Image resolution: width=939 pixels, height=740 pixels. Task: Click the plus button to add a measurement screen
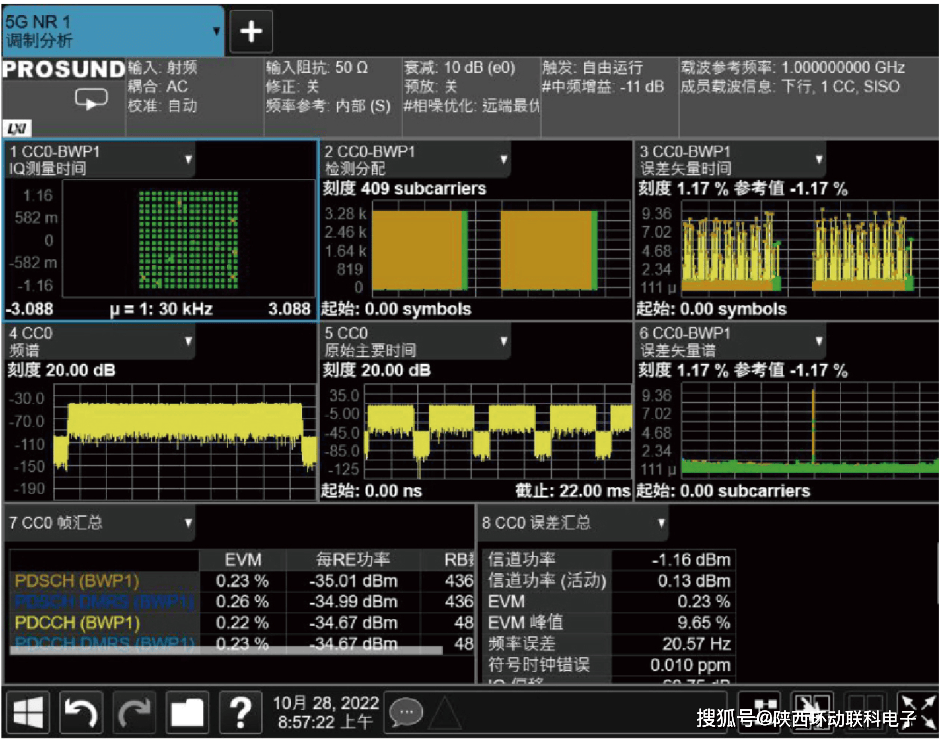click(251, 32)
